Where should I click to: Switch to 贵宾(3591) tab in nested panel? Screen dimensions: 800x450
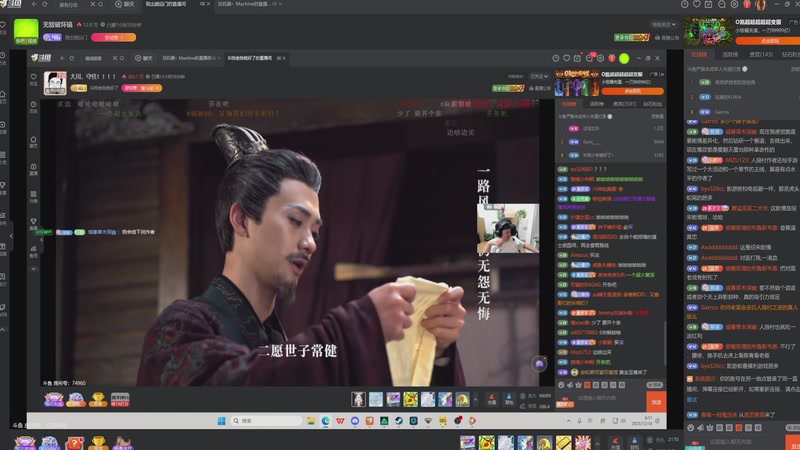(624, 104)
